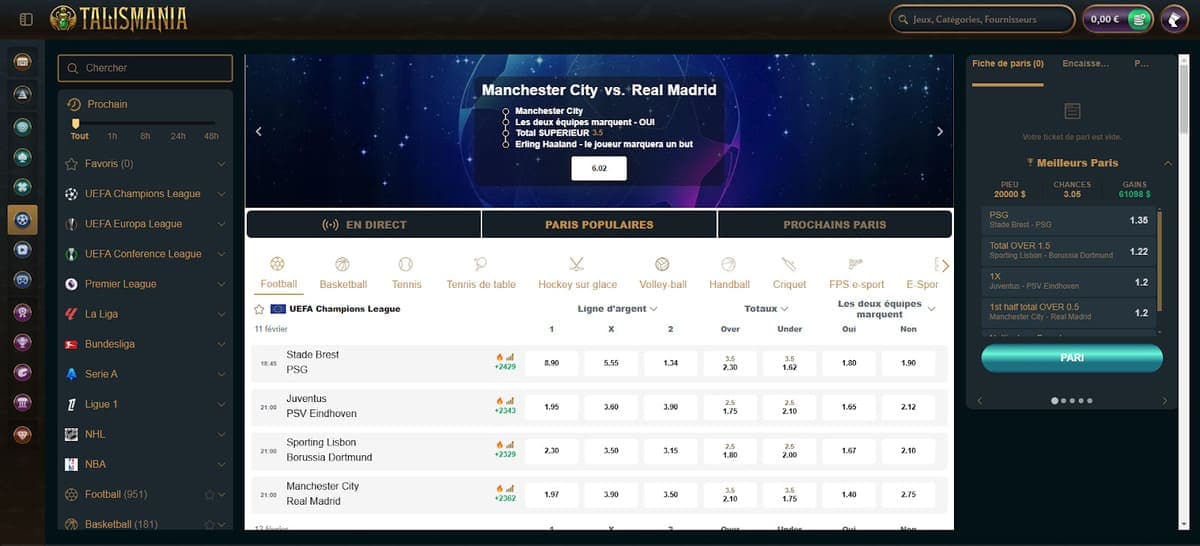Choose the Handball sport icon
The image size is (1200, 546).
point(729,265)
